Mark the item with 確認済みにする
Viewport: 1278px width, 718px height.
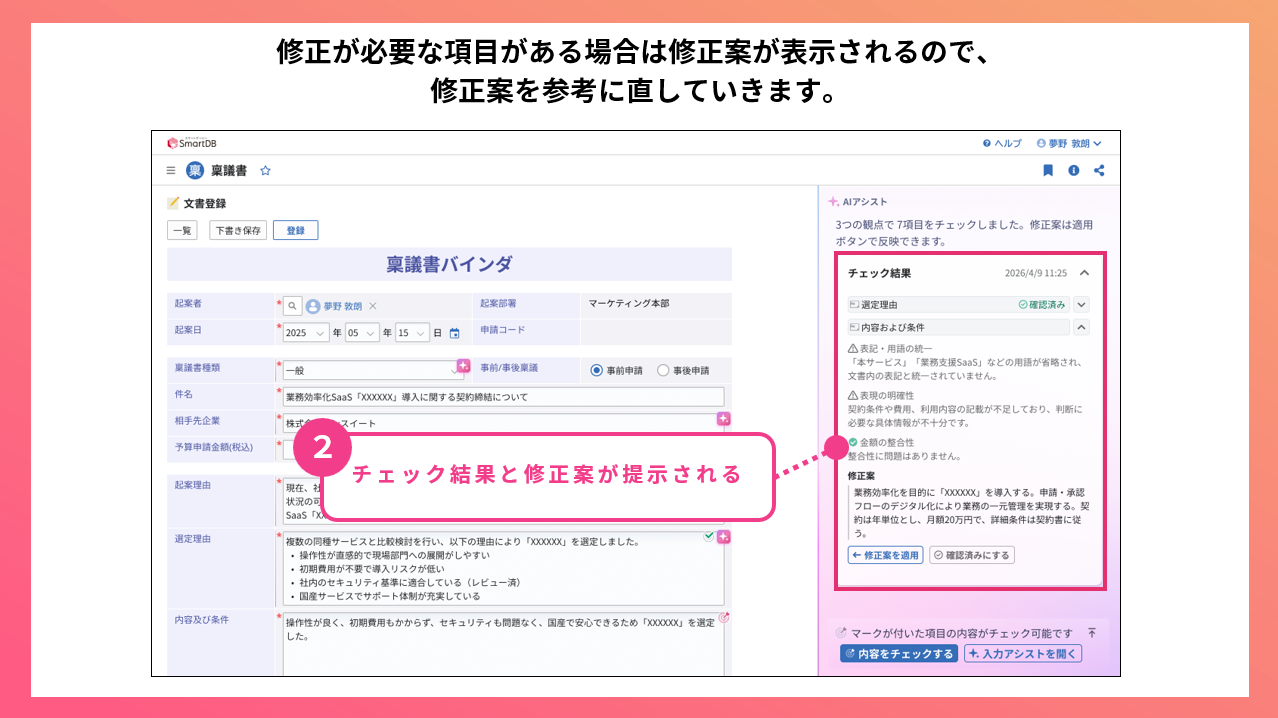click(x=971, y=555)
